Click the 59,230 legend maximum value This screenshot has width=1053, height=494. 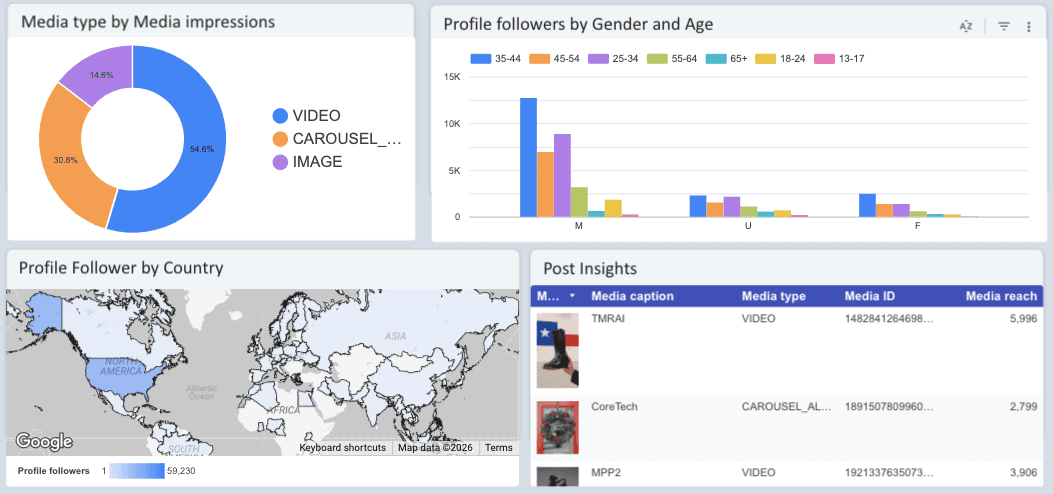point(181,471)
